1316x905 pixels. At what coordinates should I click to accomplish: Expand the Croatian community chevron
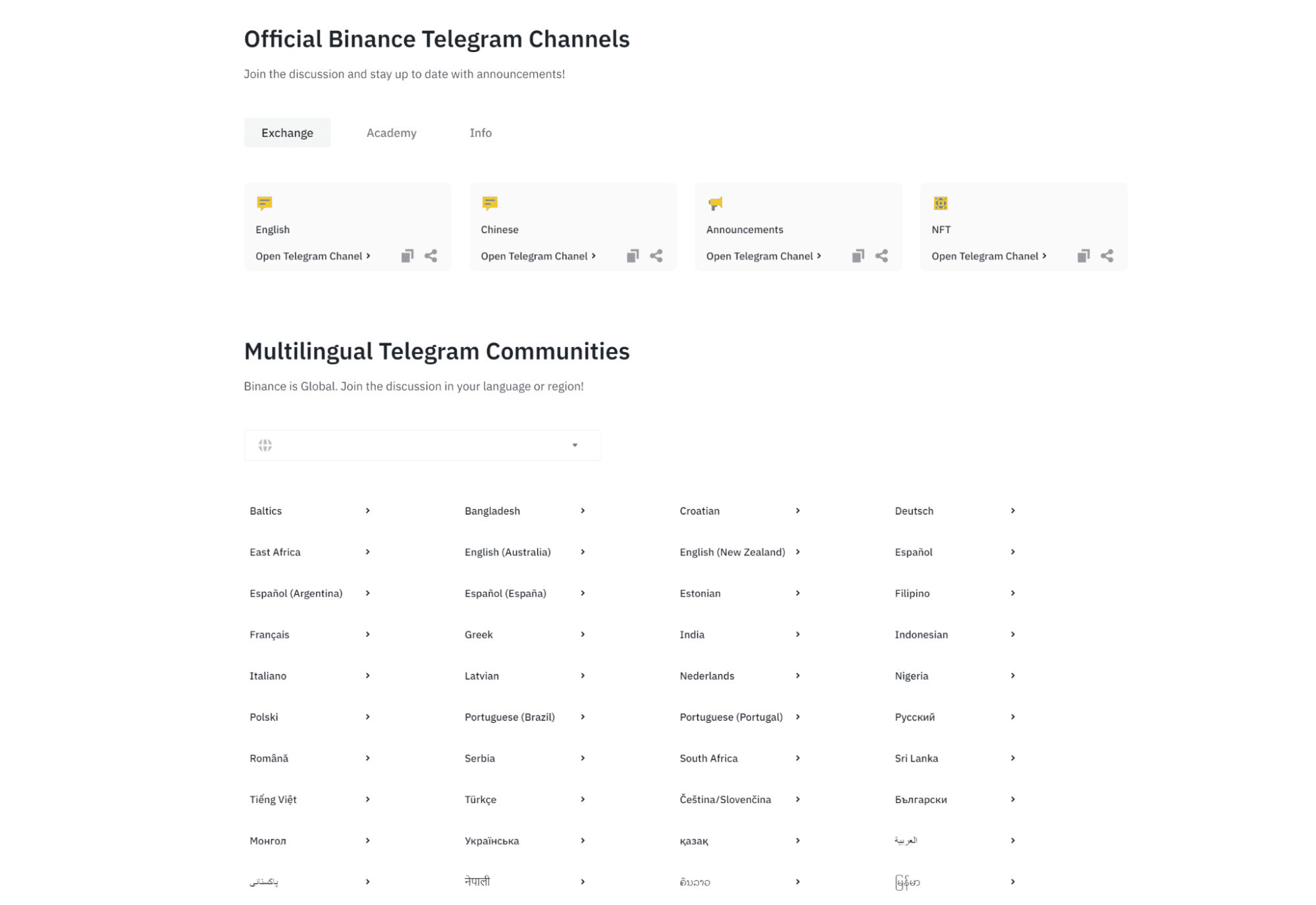pos(797,511)
